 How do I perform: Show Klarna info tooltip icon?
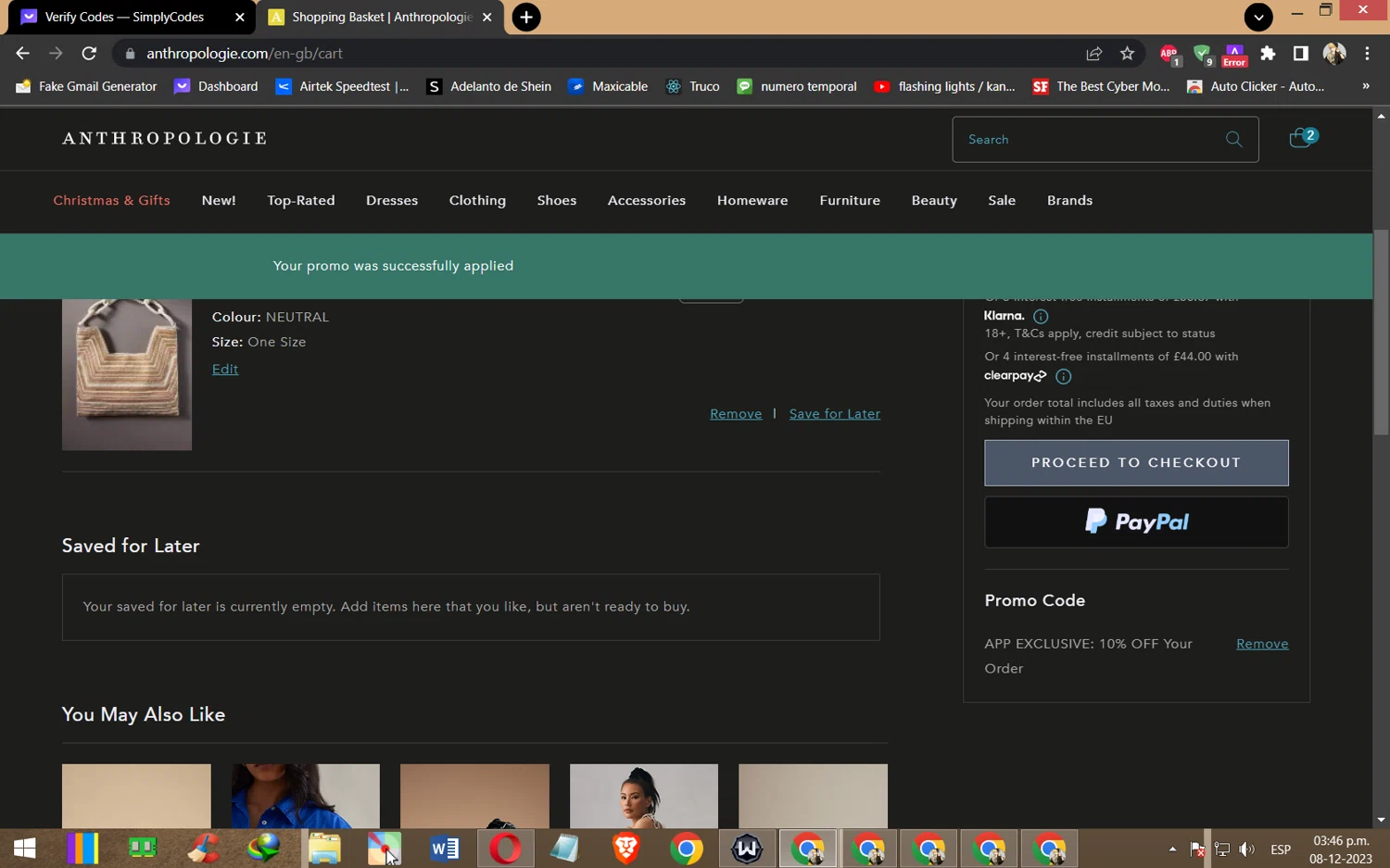click(1041, 317)
